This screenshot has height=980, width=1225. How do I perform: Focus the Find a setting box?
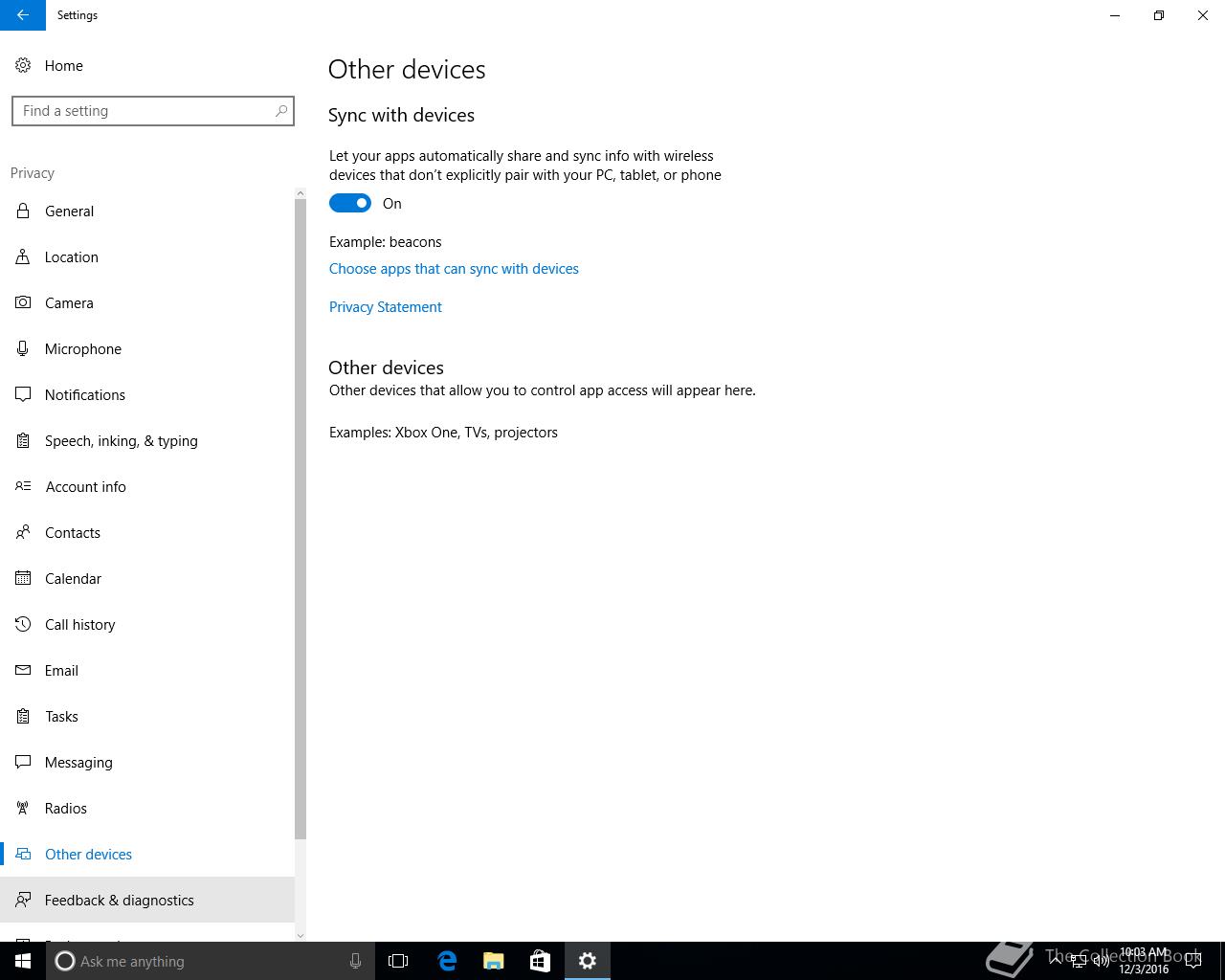pyautogui.click(x=153, y=111)
